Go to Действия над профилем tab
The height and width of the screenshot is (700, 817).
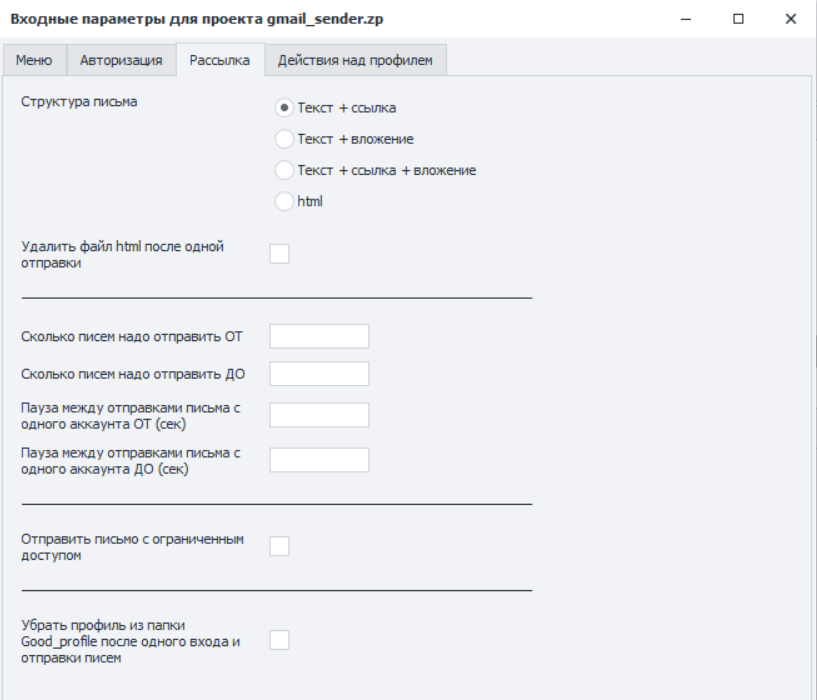tap(355, 60)
